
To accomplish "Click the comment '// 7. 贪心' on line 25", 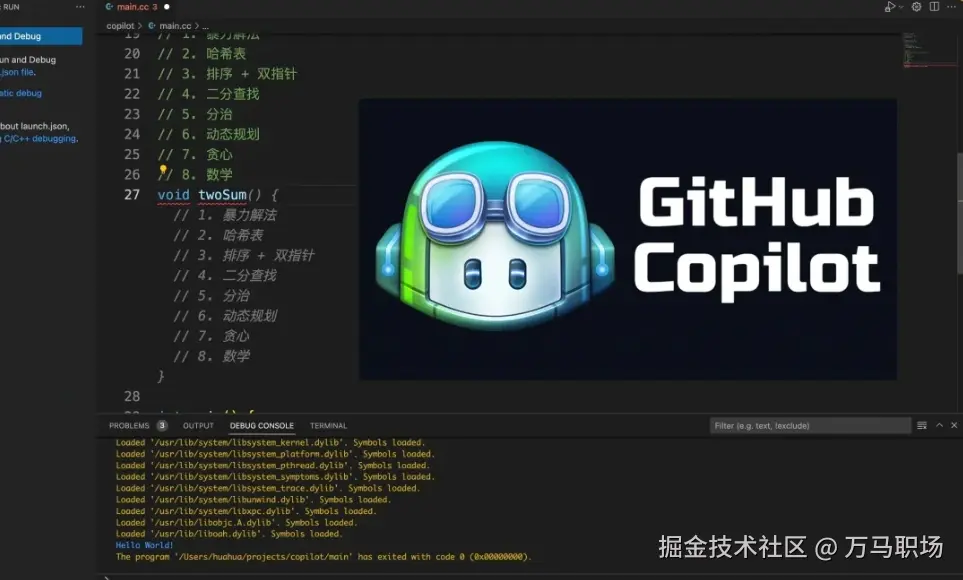I will coord(195,154).
